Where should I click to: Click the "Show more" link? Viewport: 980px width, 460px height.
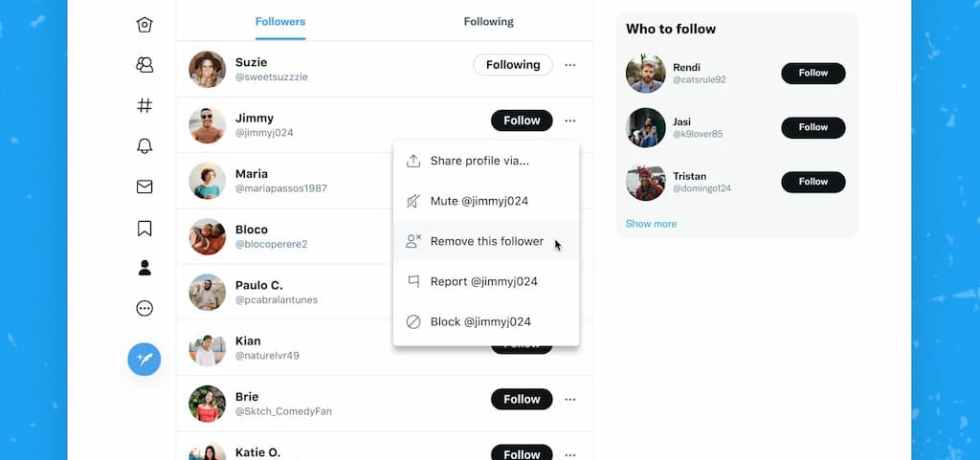coord(651,224)
